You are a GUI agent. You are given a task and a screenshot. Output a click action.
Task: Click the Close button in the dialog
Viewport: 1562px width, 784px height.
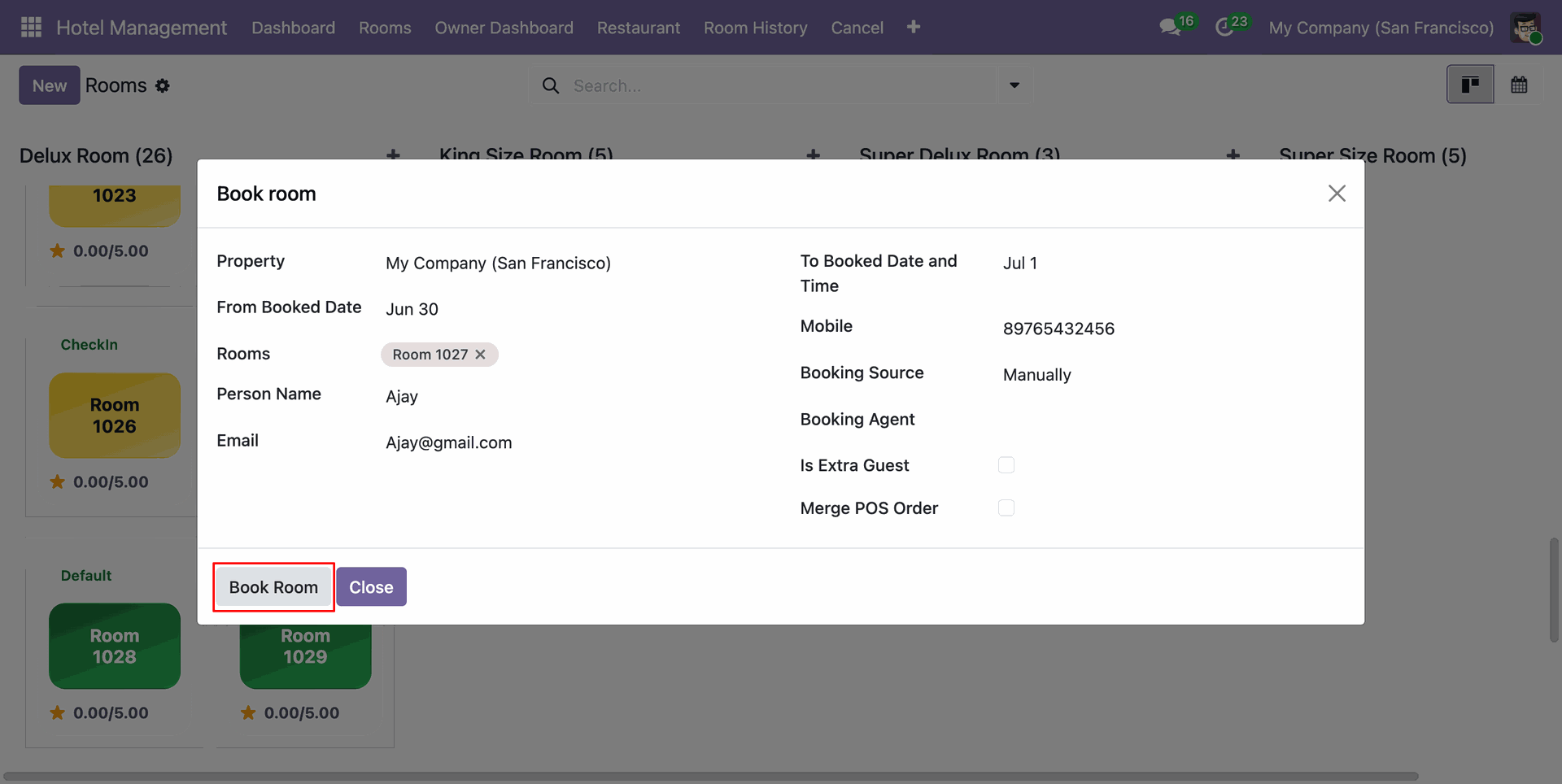coord(372,587)
